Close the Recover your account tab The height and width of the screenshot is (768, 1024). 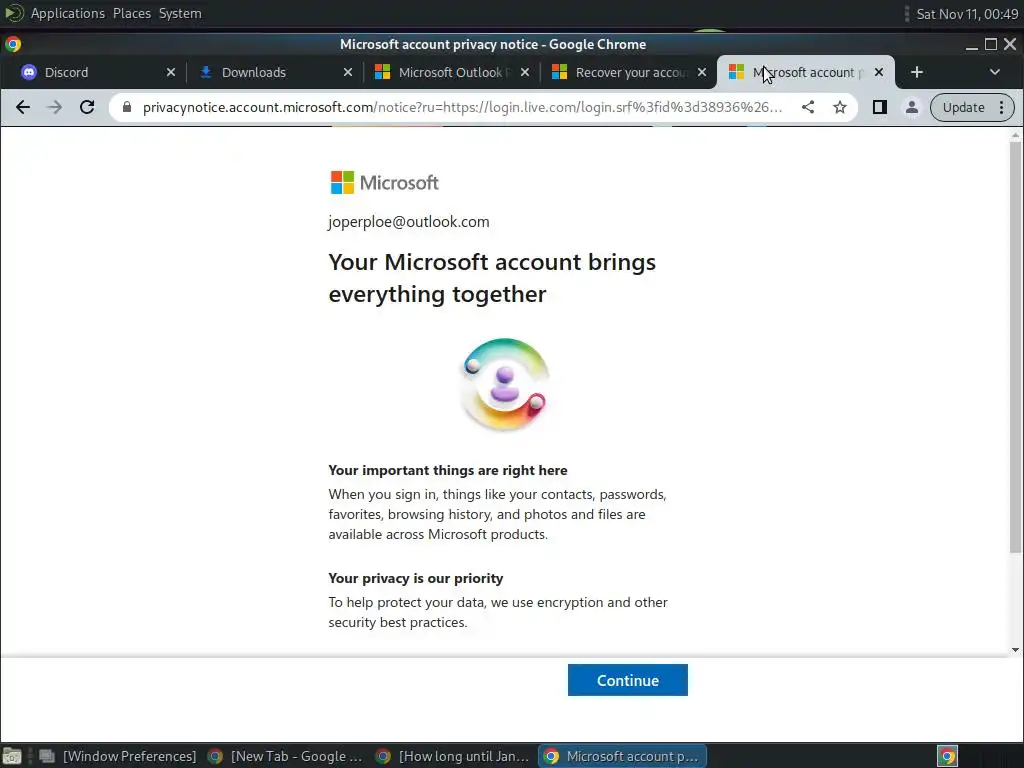[x=701, y=72]
